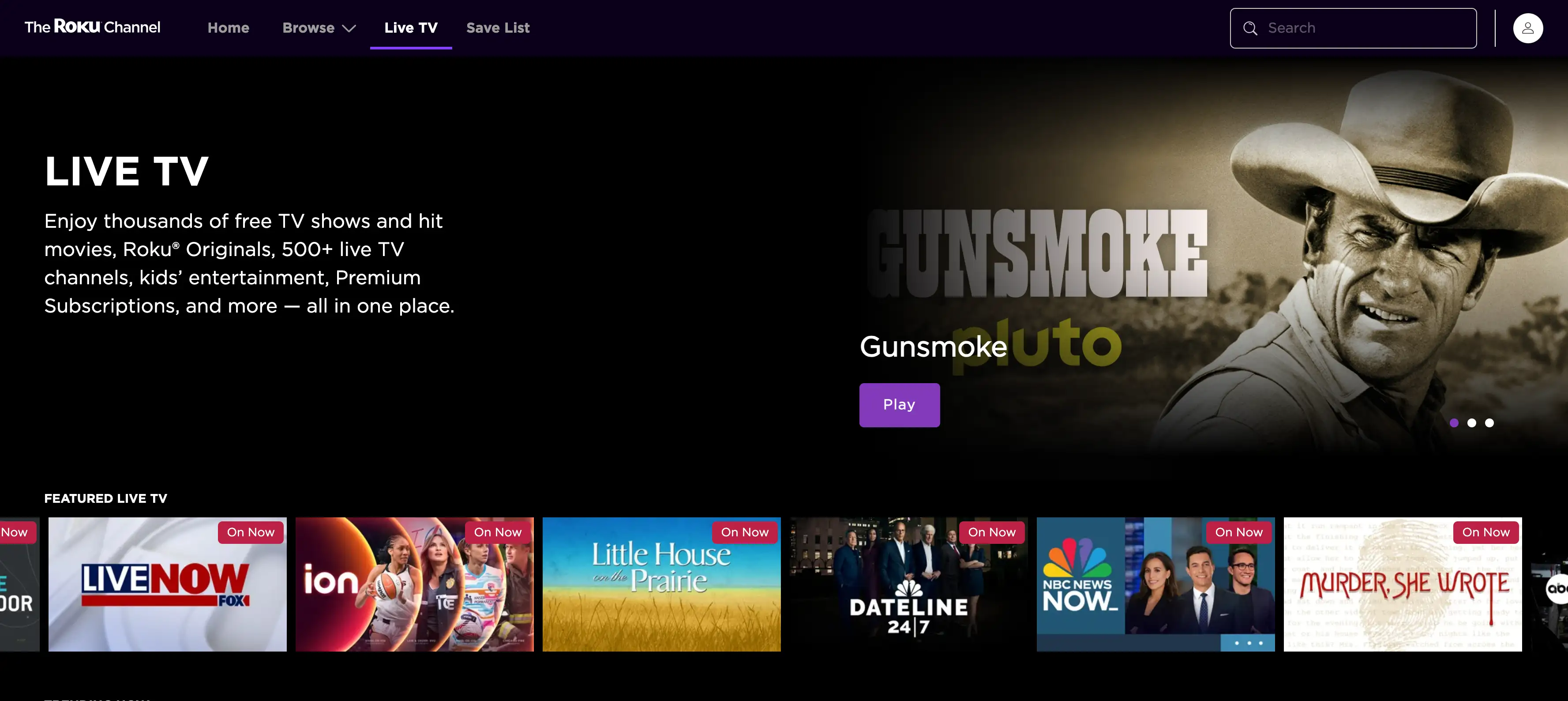
Task: Switch to the third carousel slide dot
Action: click(1489, 422)
